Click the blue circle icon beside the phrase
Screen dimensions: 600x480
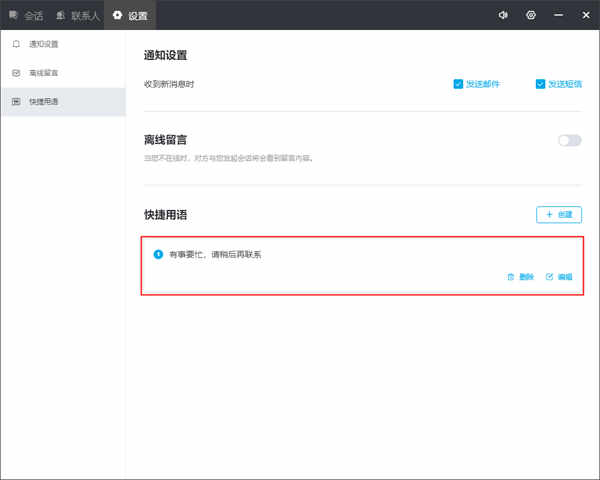click(158, 254)
